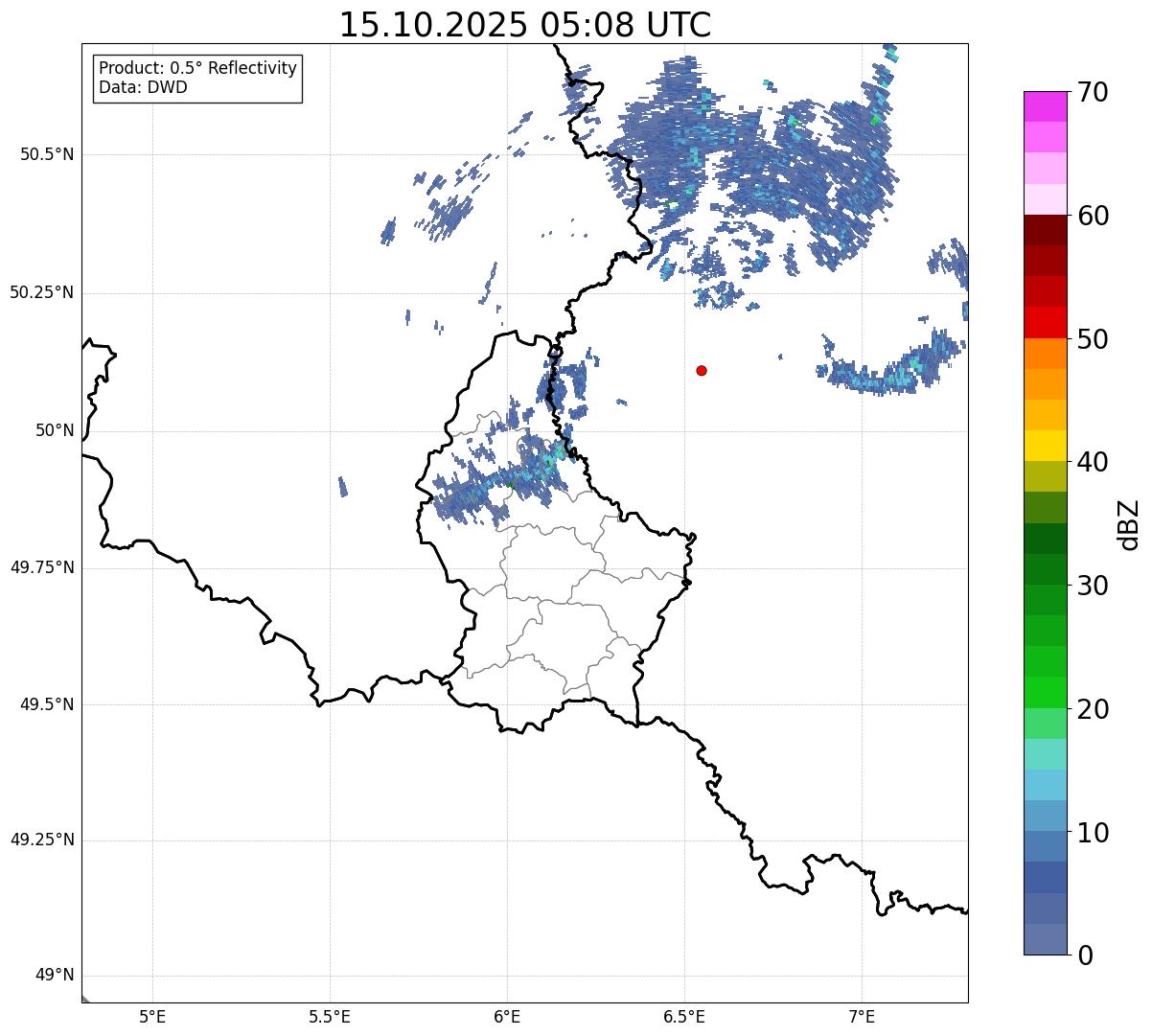Click the "5°E" longitude label
The width and height of the screenshot is (1152, 1036).
152,1017
